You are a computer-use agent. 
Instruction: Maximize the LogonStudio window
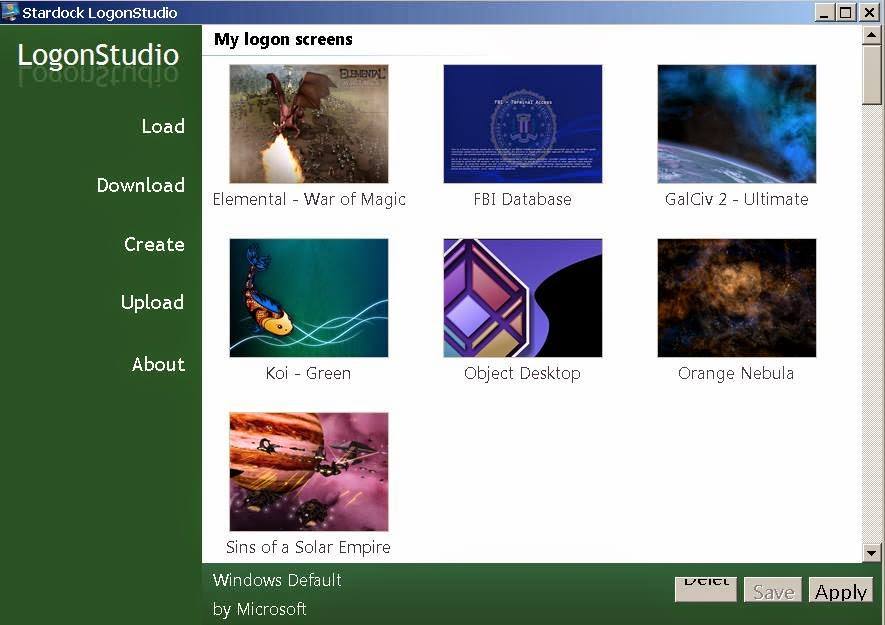(845, 12)
